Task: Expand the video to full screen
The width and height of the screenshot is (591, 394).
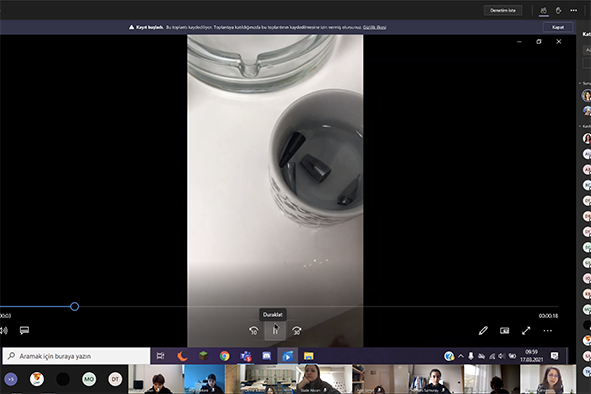Action: (x=526, y=331)
